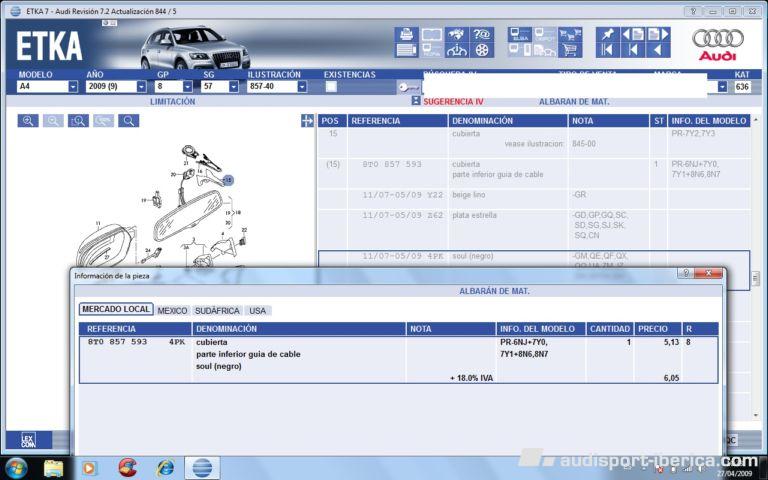Open the multiple shopping carts icon
Viewport: 768px width, 480px height.
click(x=570, y=34)
